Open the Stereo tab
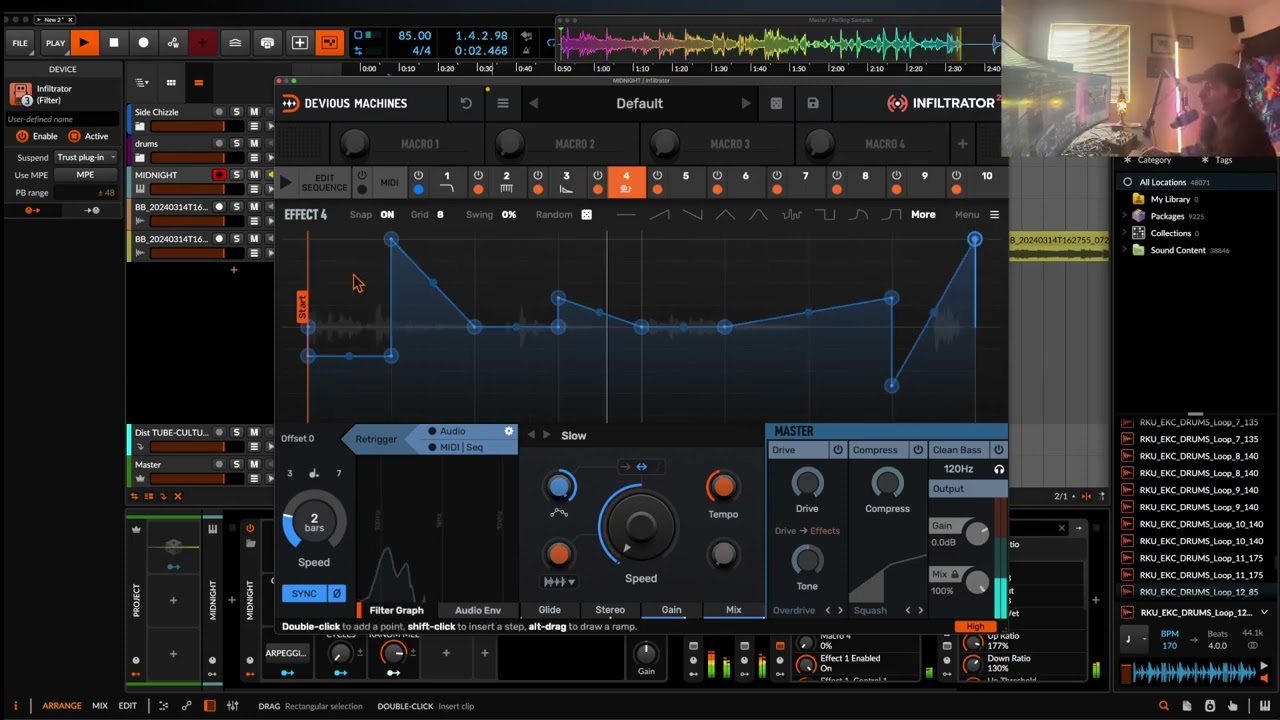The width and height of the screenshot is (1280, 720). (x=610, y=610)
